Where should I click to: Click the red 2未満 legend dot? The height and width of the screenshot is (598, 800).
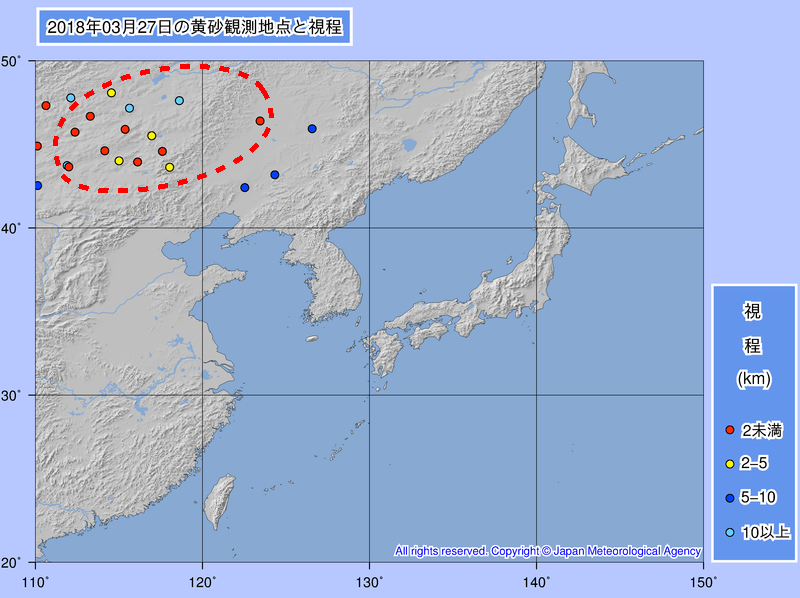(730, 430)
